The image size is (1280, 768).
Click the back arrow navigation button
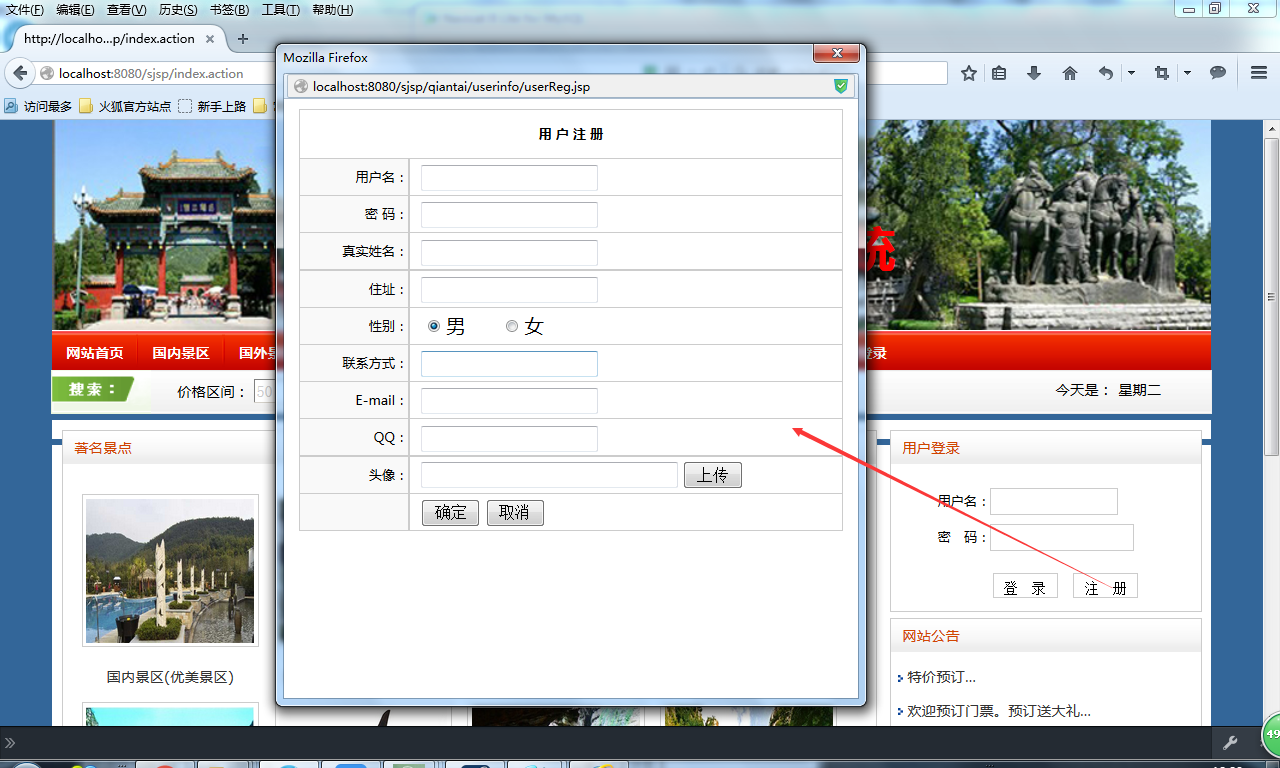pyautogui.click(x=19, y=73)
